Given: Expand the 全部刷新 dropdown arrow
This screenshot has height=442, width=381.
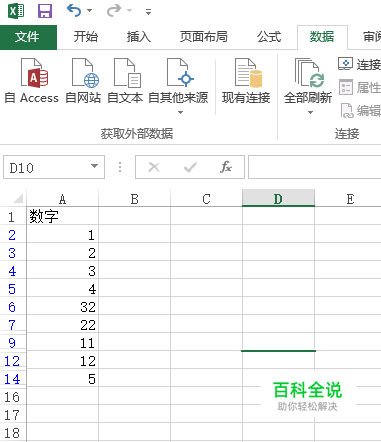Looking at the screenshot, I should coord(310,113).
